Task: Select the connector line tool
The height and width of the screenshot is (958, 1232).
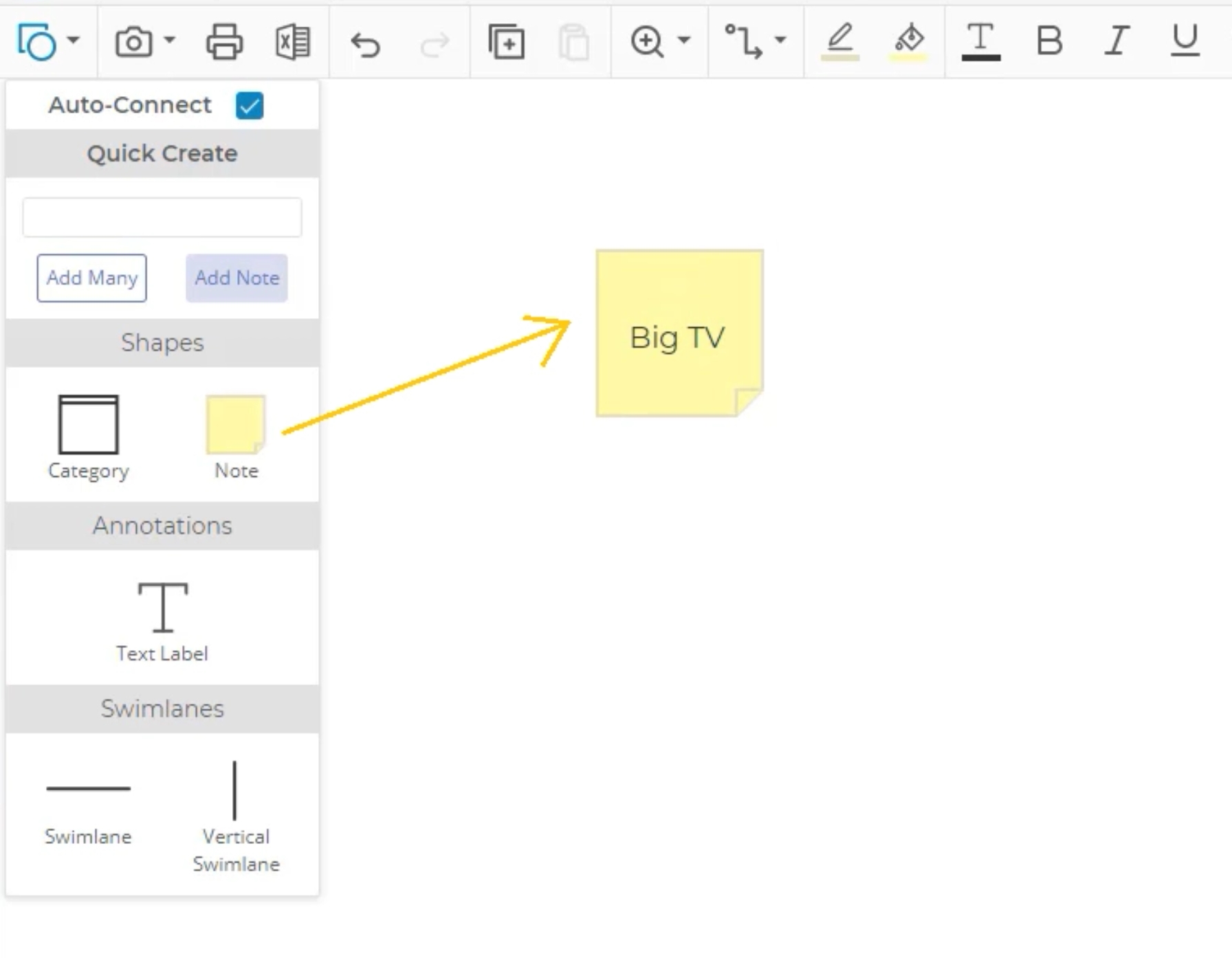Action: coord(743,41)
